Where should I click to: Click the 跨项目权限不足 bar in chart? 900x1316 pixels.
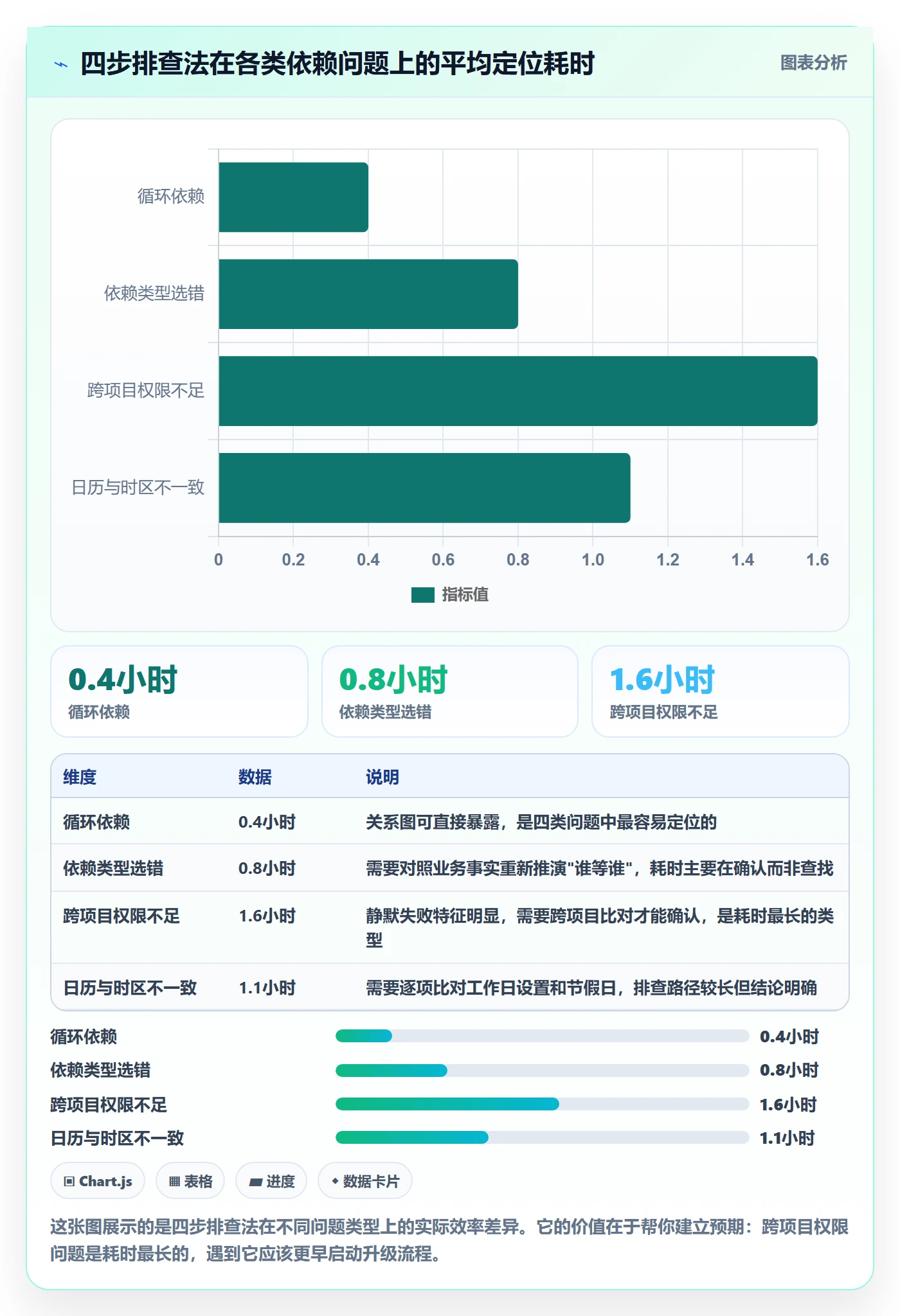518,391
